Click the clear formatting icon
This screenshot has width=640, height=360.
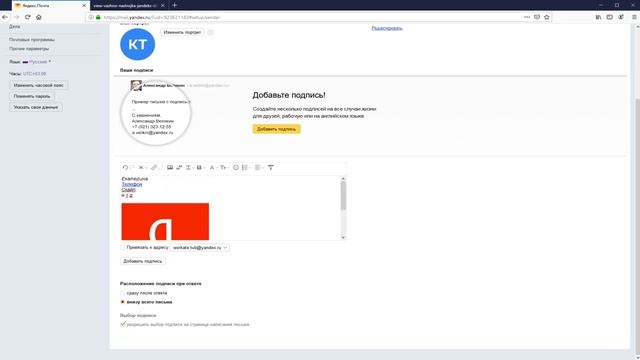click(271, 167)
